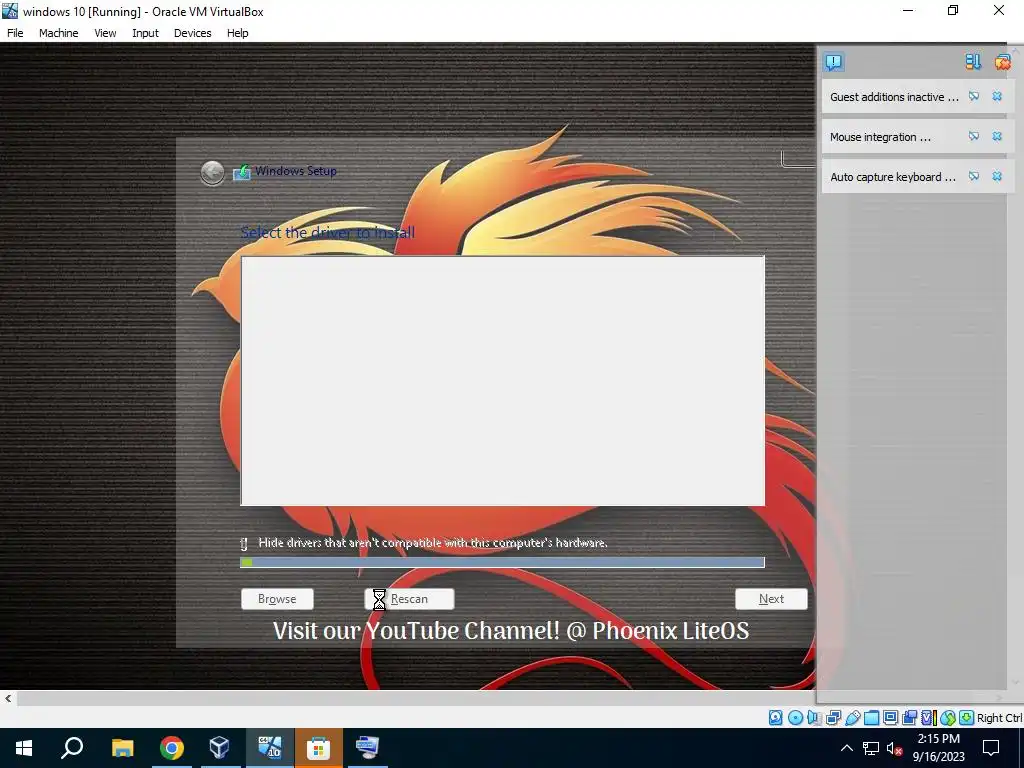The width and height of the screenshot is (1024, 768).
Task: Open File Explorer from the taskbar
Action: click(x=122, y=748)
